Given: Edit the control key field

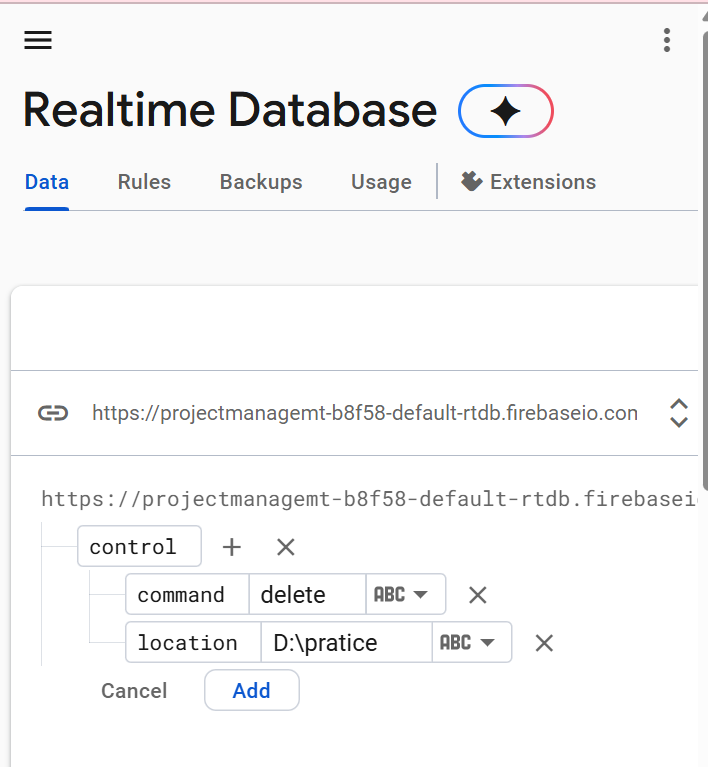Looking at the screenshot, I should [139, 546].
